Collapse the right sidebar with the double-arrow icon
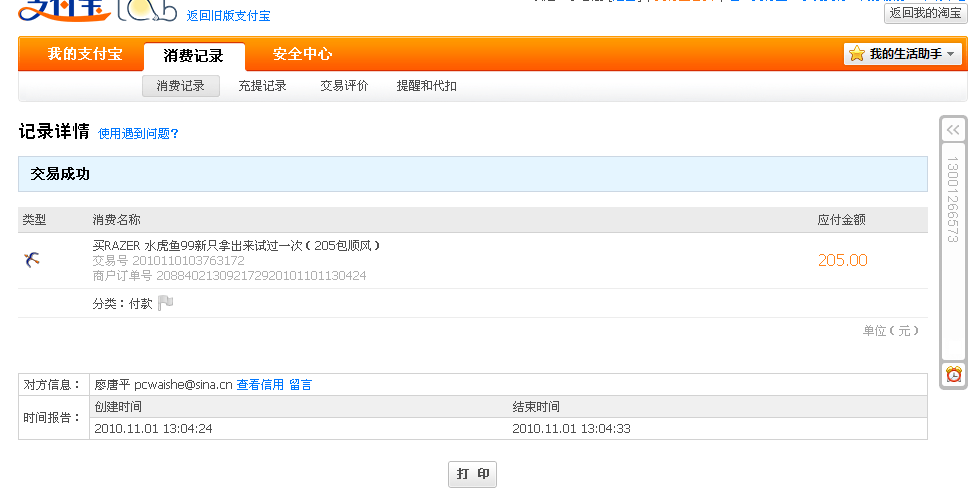975x492 pixels. [x=953, y=130]
